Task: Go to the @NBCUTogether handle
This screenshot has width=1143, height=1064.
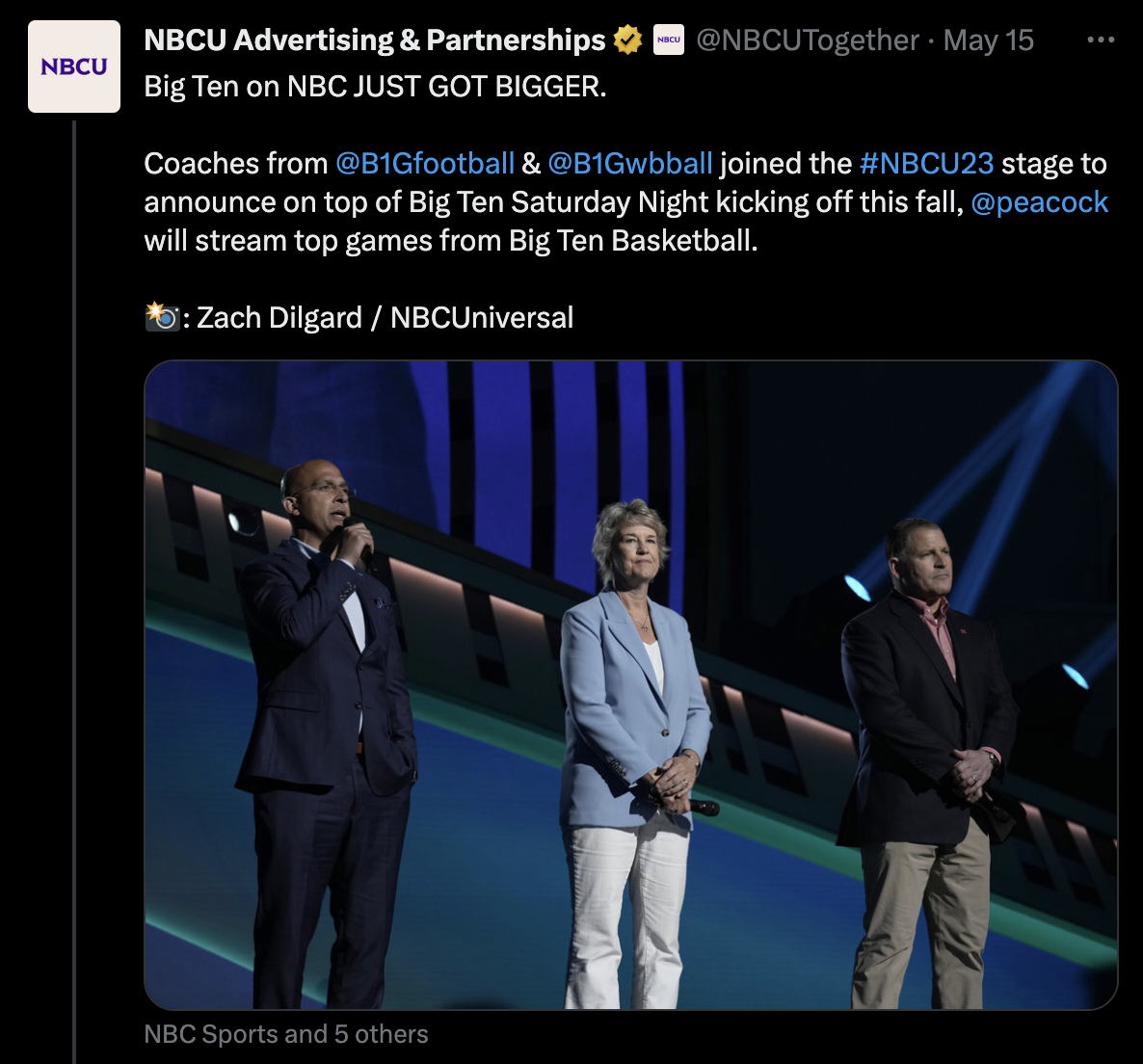Action: tap(808, 40)
